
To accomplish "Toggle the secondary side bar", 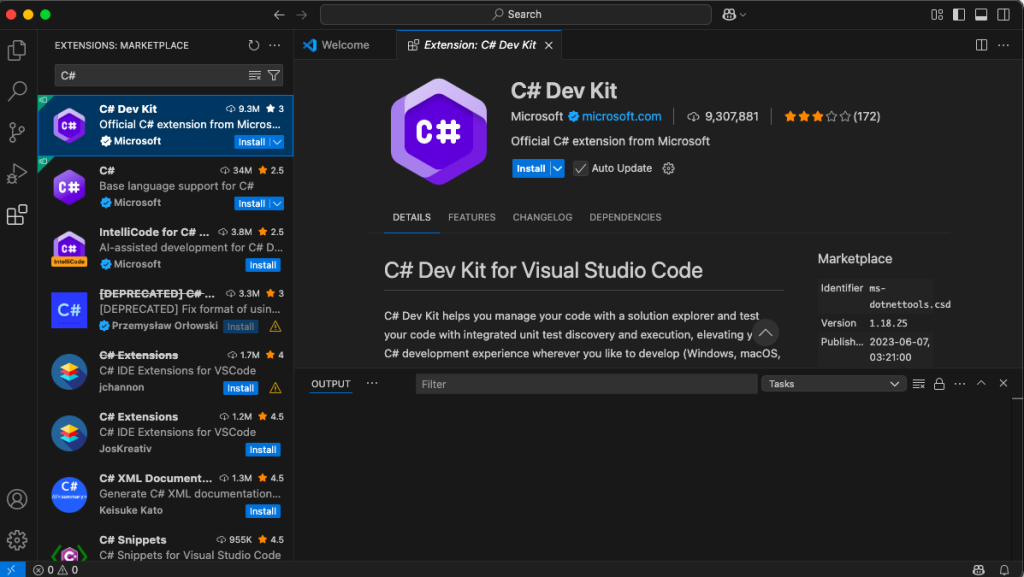I will click(x=1003, y=14).
